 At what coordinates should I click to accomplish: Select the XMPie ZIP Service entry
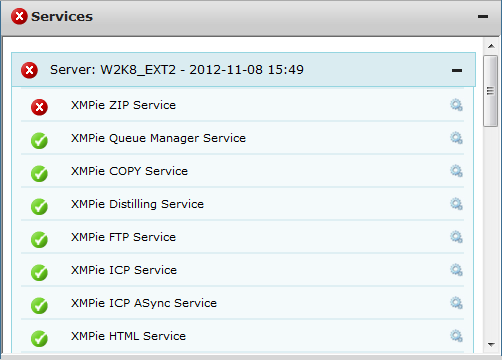point(242,105)
